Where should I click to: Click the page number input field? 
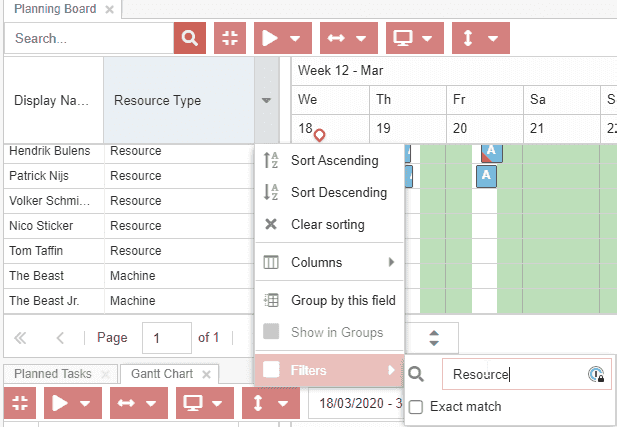167,338
